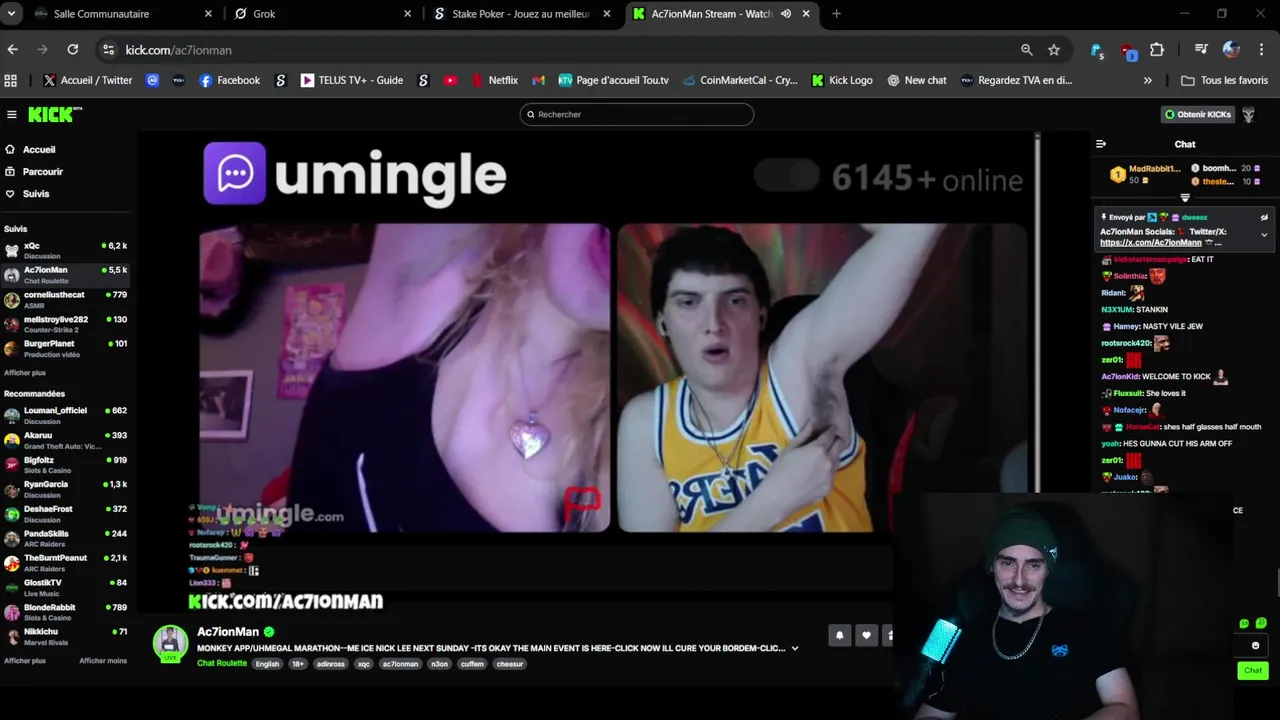Open the Facebook bookmark

(229, 80)
